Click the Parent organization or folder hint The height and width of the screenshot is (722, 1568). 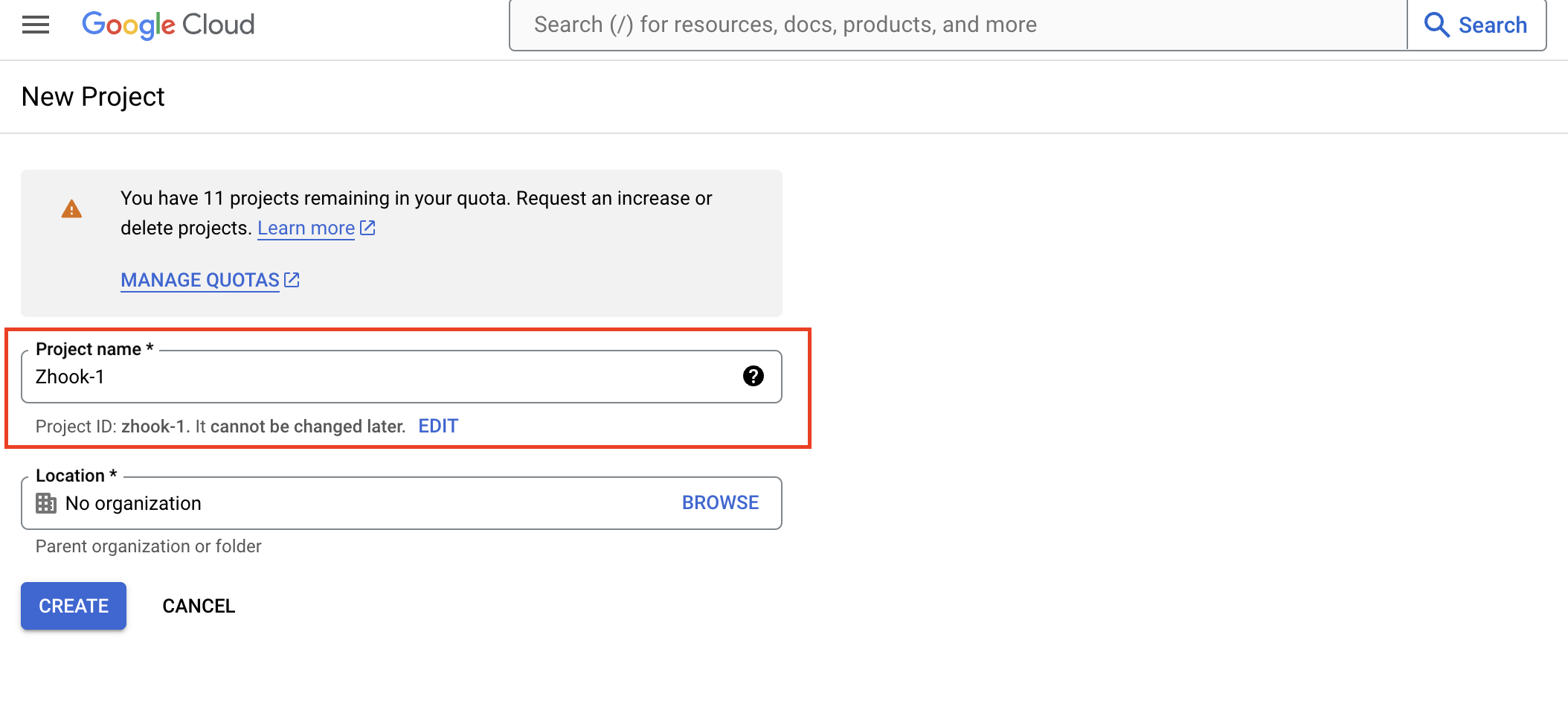point(149,547)
